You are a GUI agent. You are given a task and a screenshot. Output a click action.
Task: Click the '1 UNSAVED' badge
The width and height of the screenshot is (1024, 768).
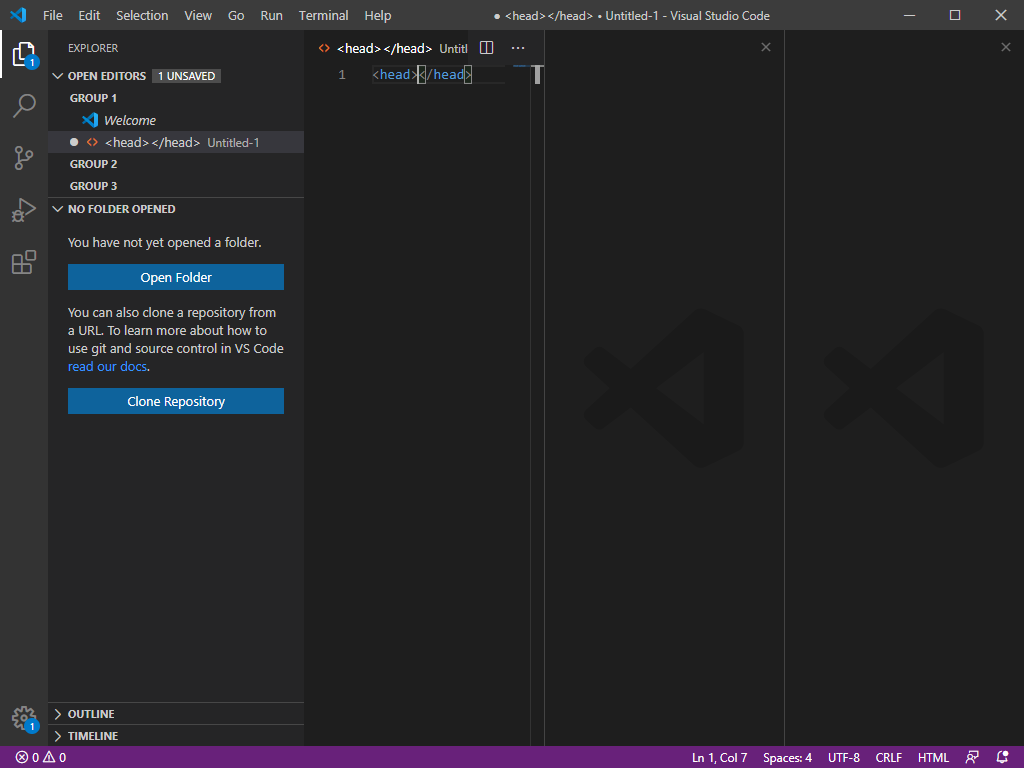187,76
